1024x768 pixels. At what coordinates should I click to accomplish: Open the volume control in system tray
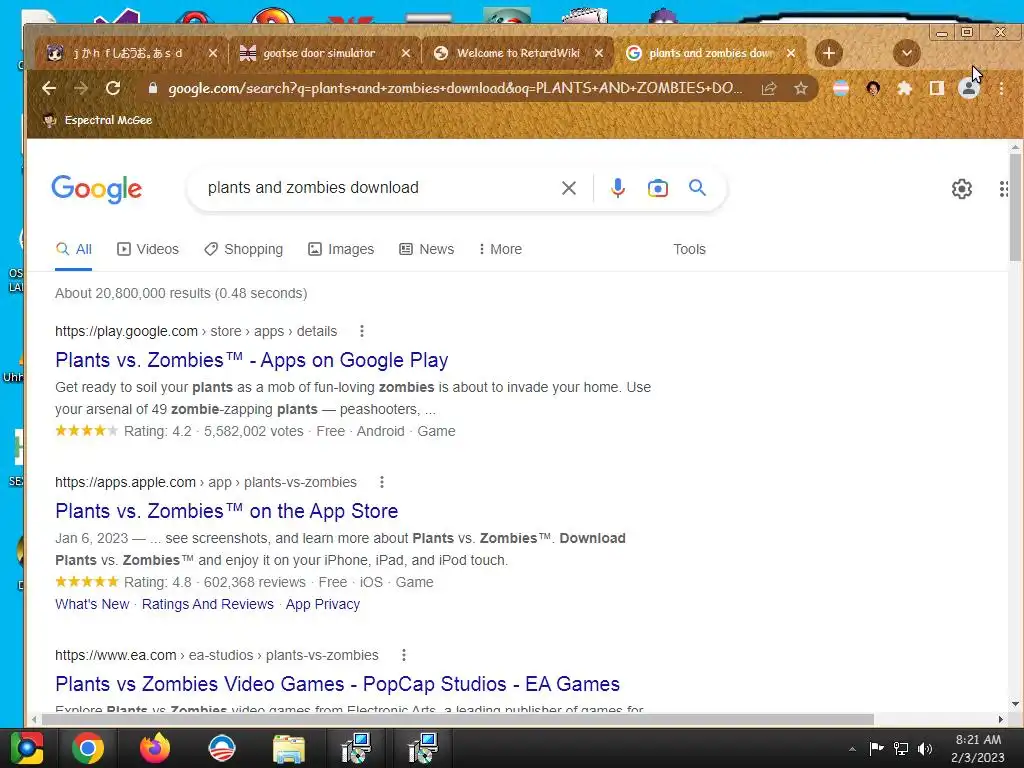(x=925, y=748)
